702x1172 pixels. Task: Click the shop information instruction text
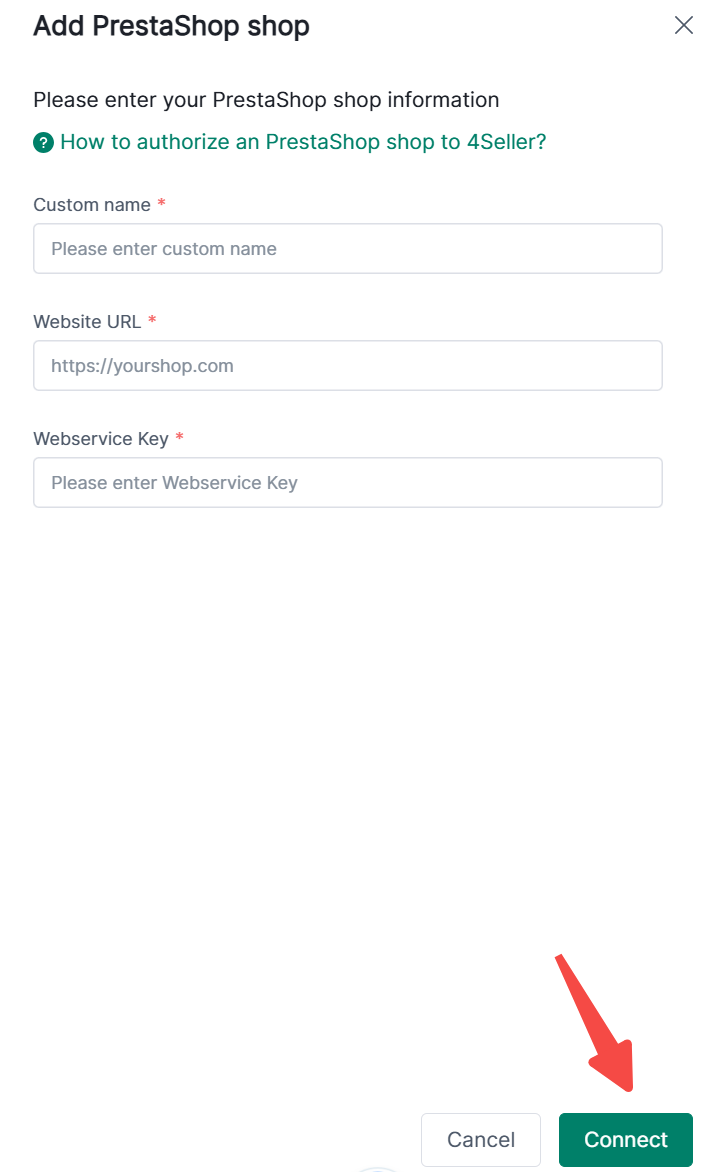(266, 100)
